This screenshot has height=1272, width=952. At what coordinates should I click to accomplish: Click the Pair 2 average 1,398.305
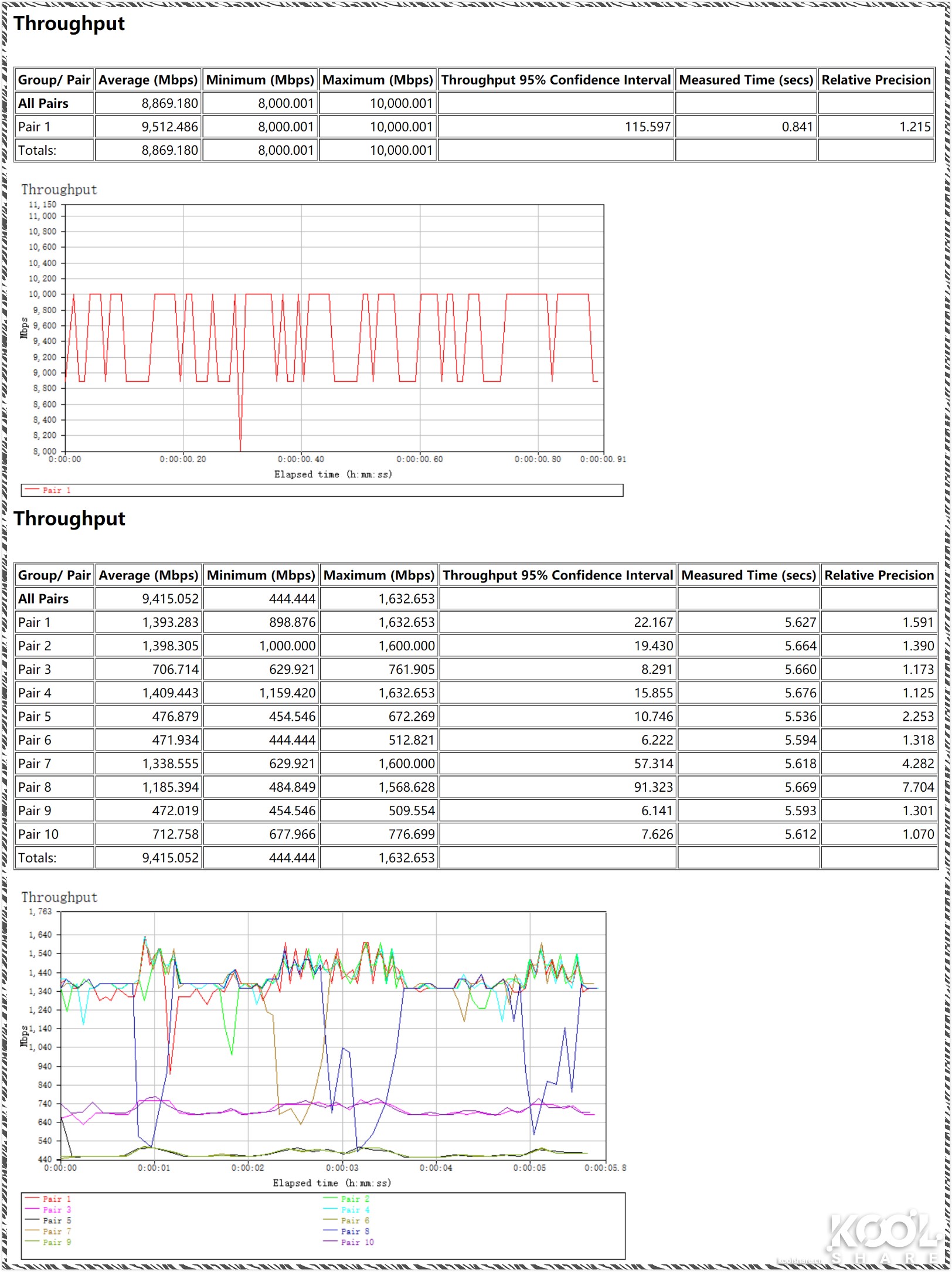170,646
